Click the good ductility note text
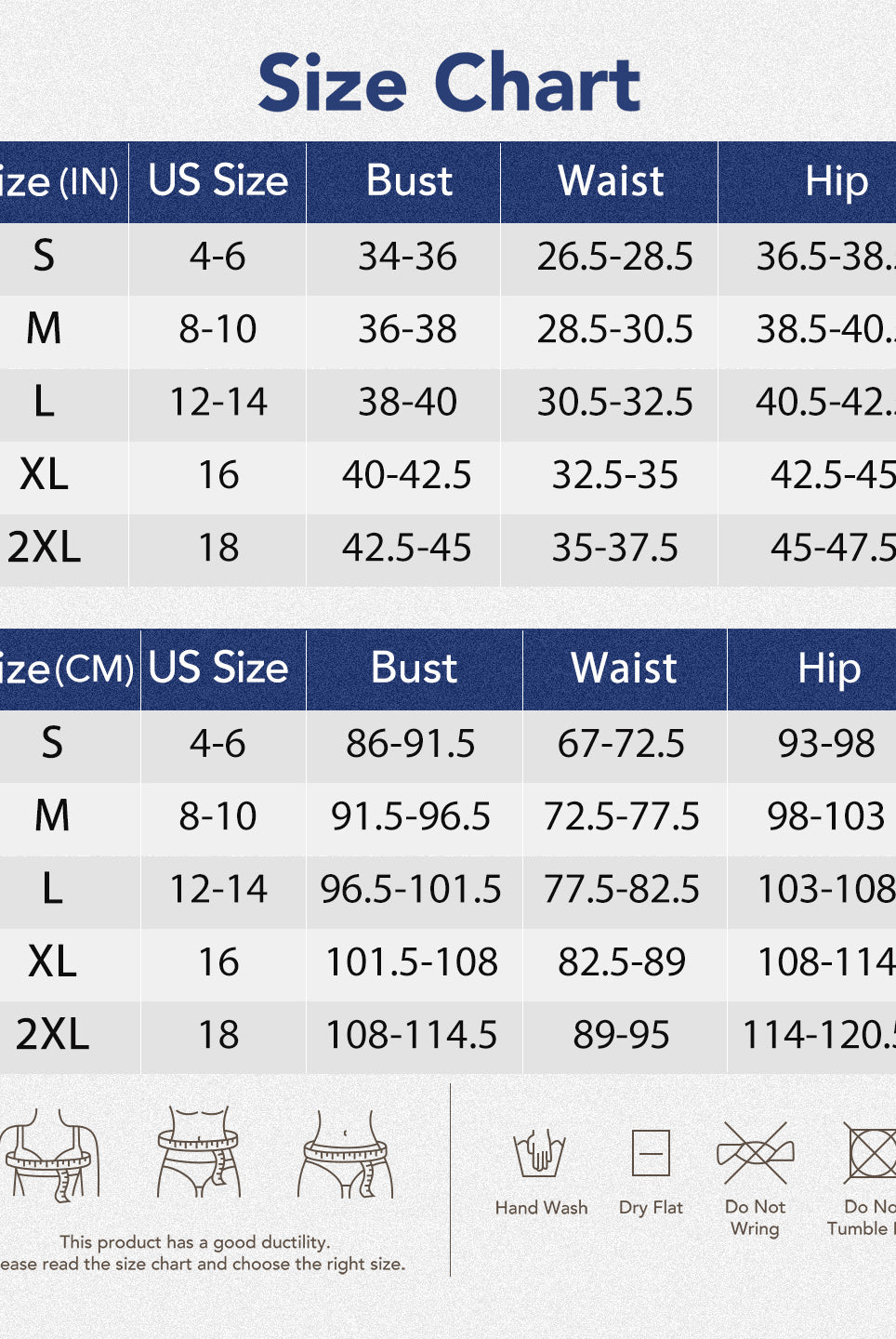This screenshot has height=1339, width=896. coord(195,1242)
